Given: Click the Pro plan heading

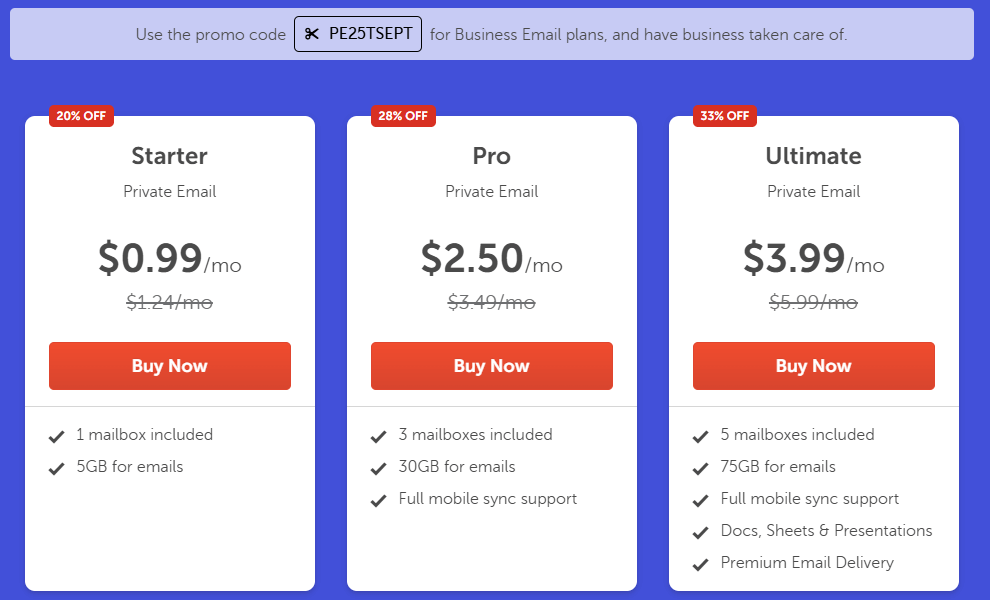Looking at the screenshot, I should point(492,156).
